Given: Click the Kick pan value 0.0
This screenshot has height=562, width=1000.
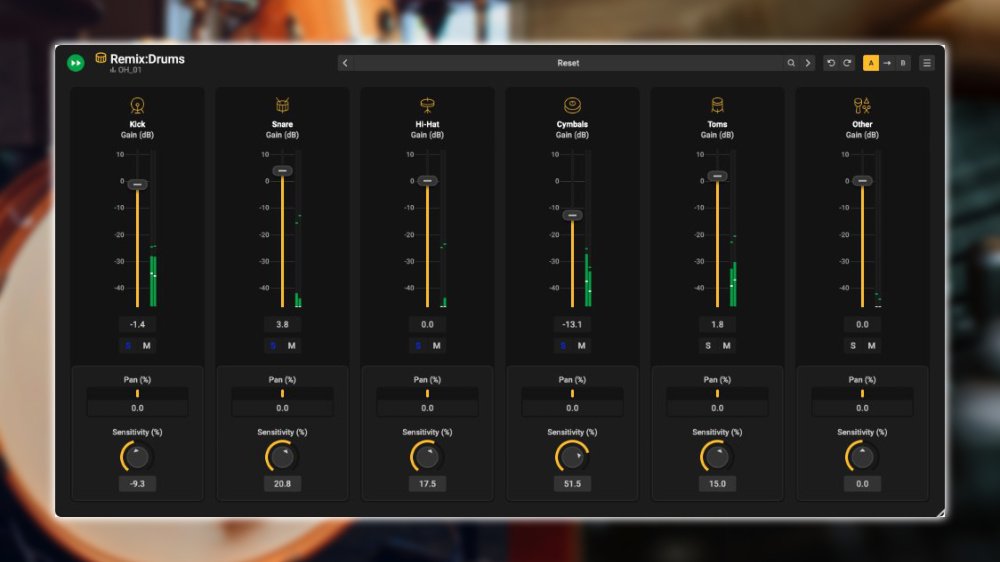Looking at the screenshot, I should click(x=137, y=408).
